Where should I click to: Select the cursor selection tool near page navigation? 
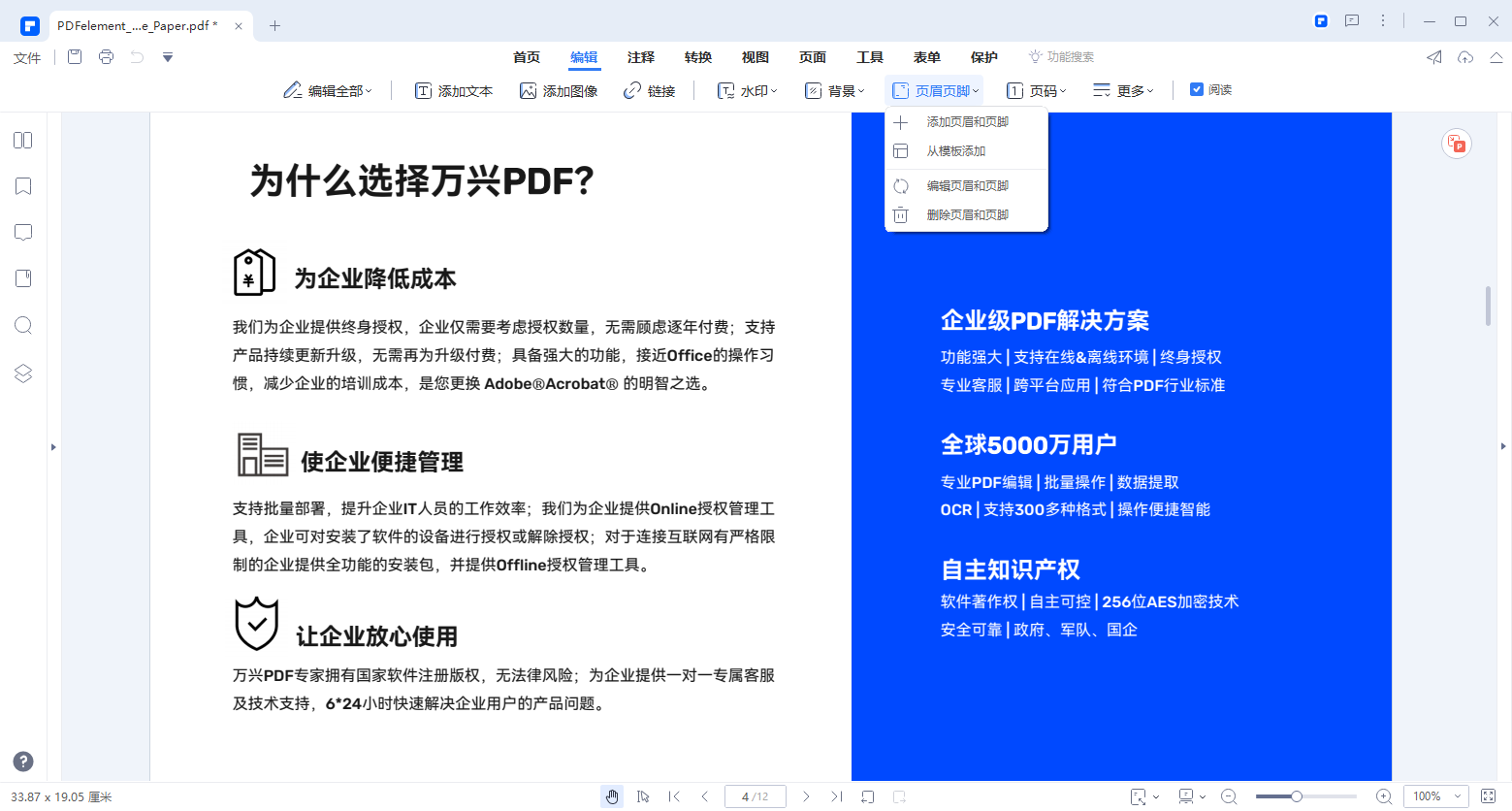pyautogui.click(x=643, y=795)
